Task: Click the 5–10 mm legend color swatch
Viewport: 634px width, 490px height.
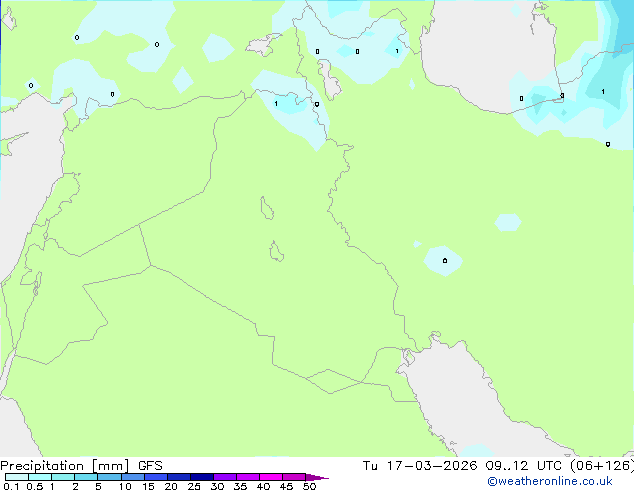Action: tap(109, 477)
